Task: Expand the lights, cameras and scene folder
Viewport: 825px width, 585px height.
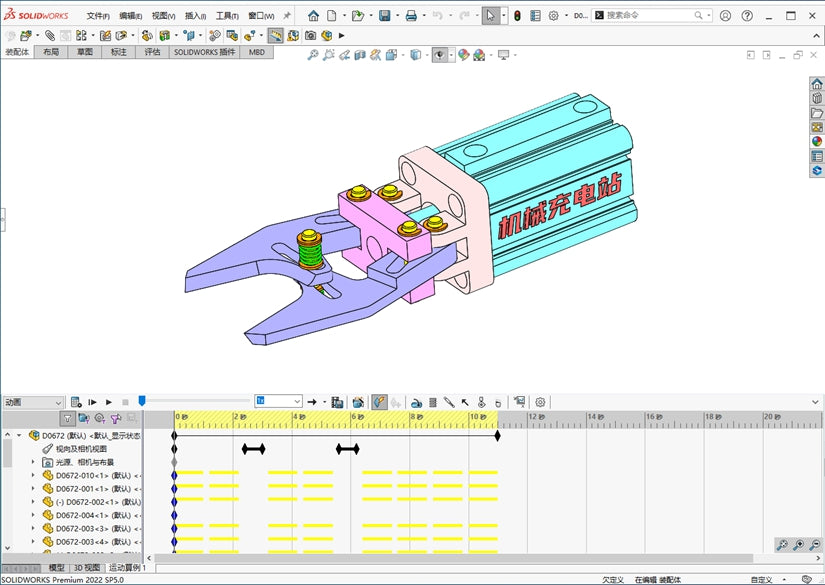Action: (x=33, y=462)
